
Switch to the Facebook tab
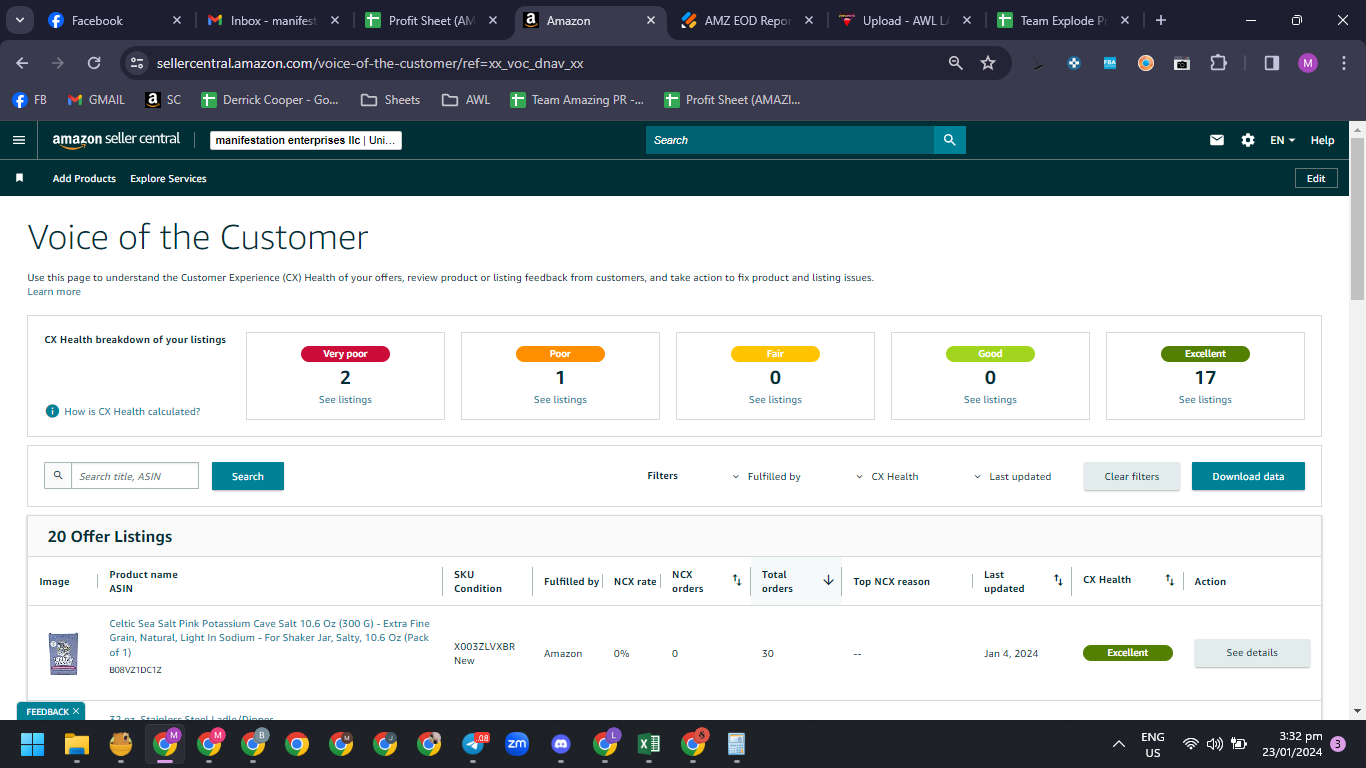[x=113, y=20]
